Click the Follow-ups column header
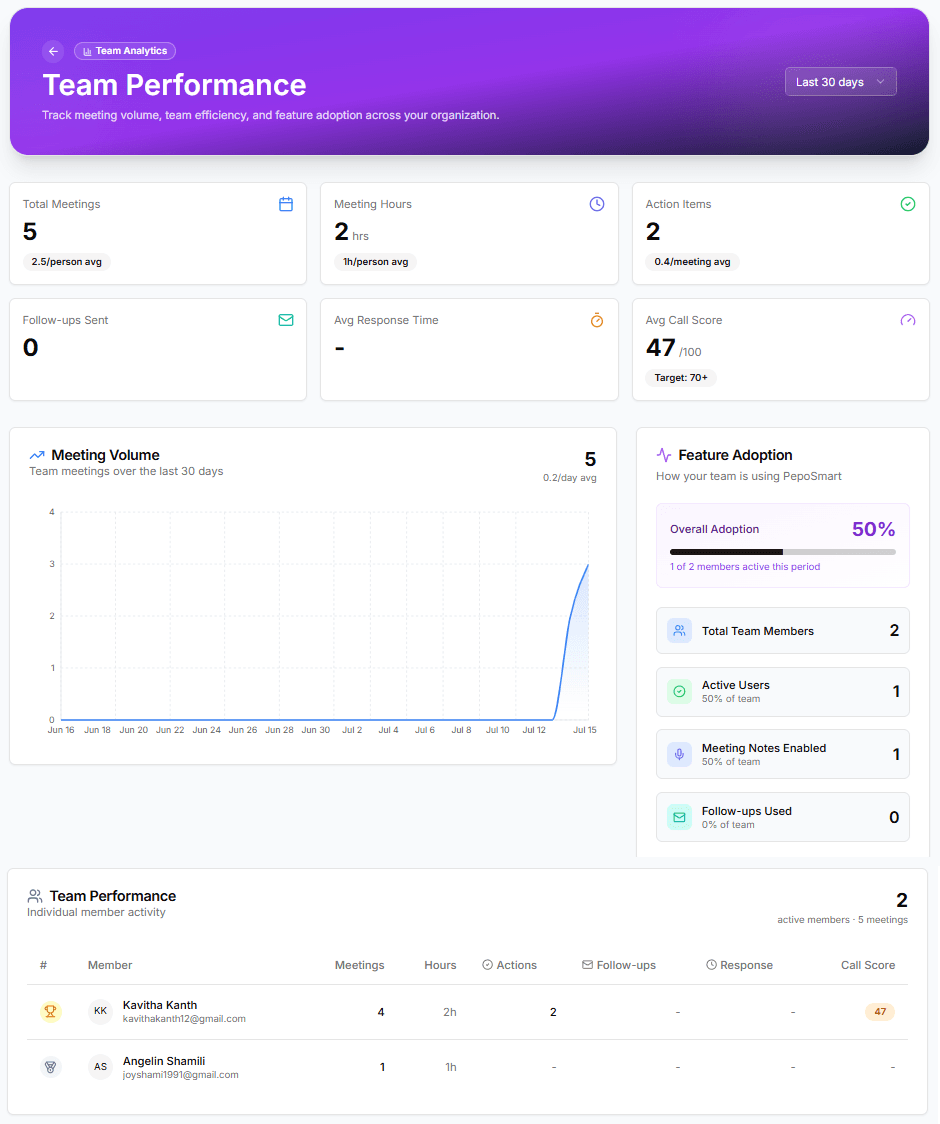This screenshot has height=1124, width=940. [x=619, y=965]
